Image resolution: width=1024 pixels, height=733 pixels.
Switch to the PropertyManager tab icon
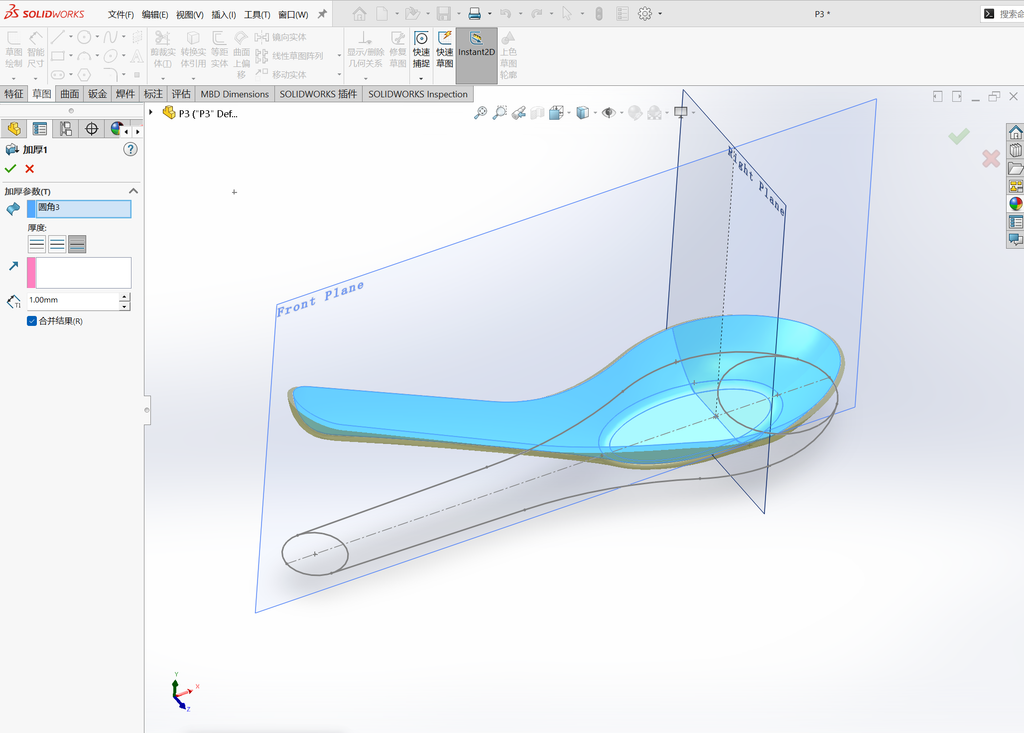[x=40, y=129]
